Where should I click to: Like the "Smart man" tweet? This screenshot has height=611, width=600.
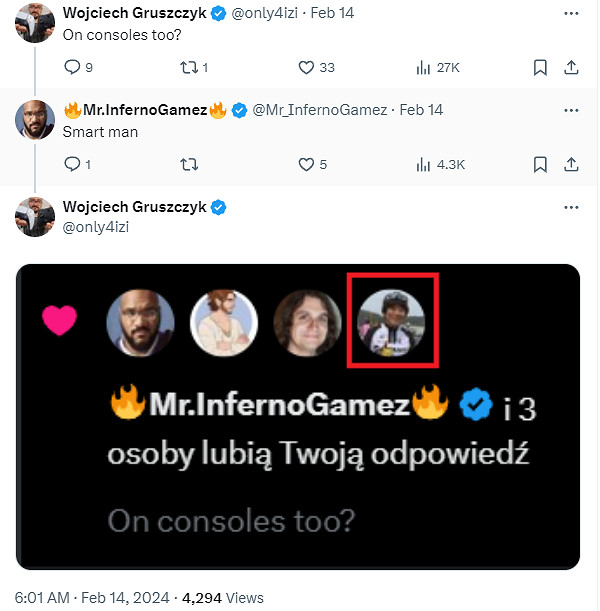[307, 164]
